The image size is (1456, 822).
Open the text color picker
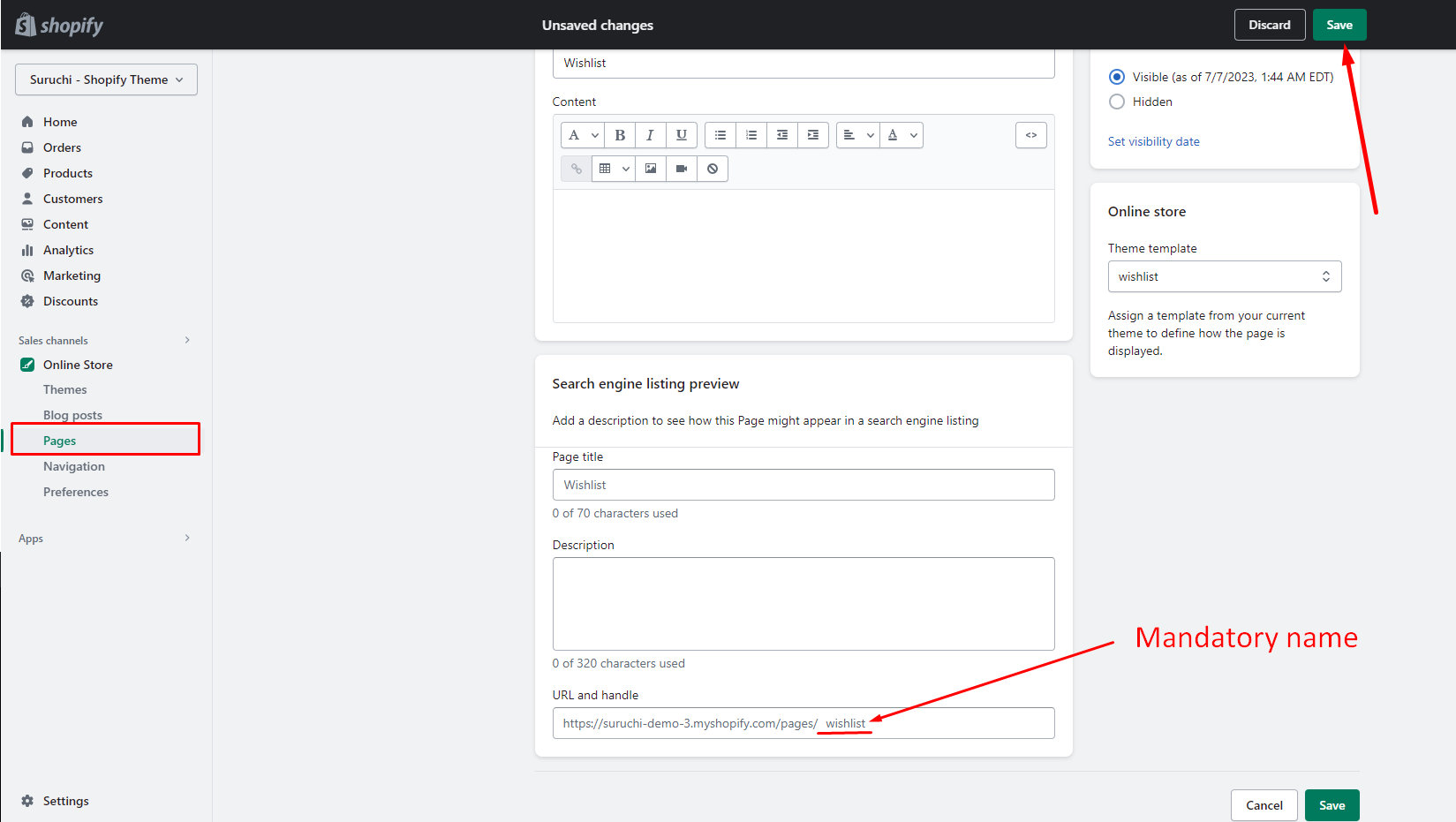click(x=901, y=135)
